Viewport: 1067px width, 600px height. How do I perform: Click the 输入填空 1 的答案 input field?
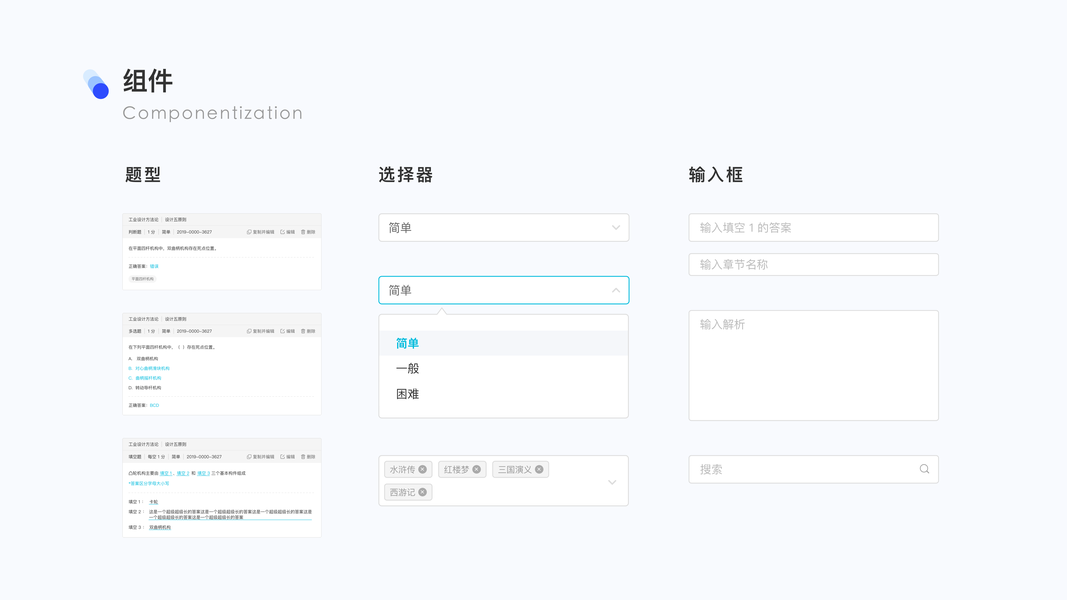point(813,228)
